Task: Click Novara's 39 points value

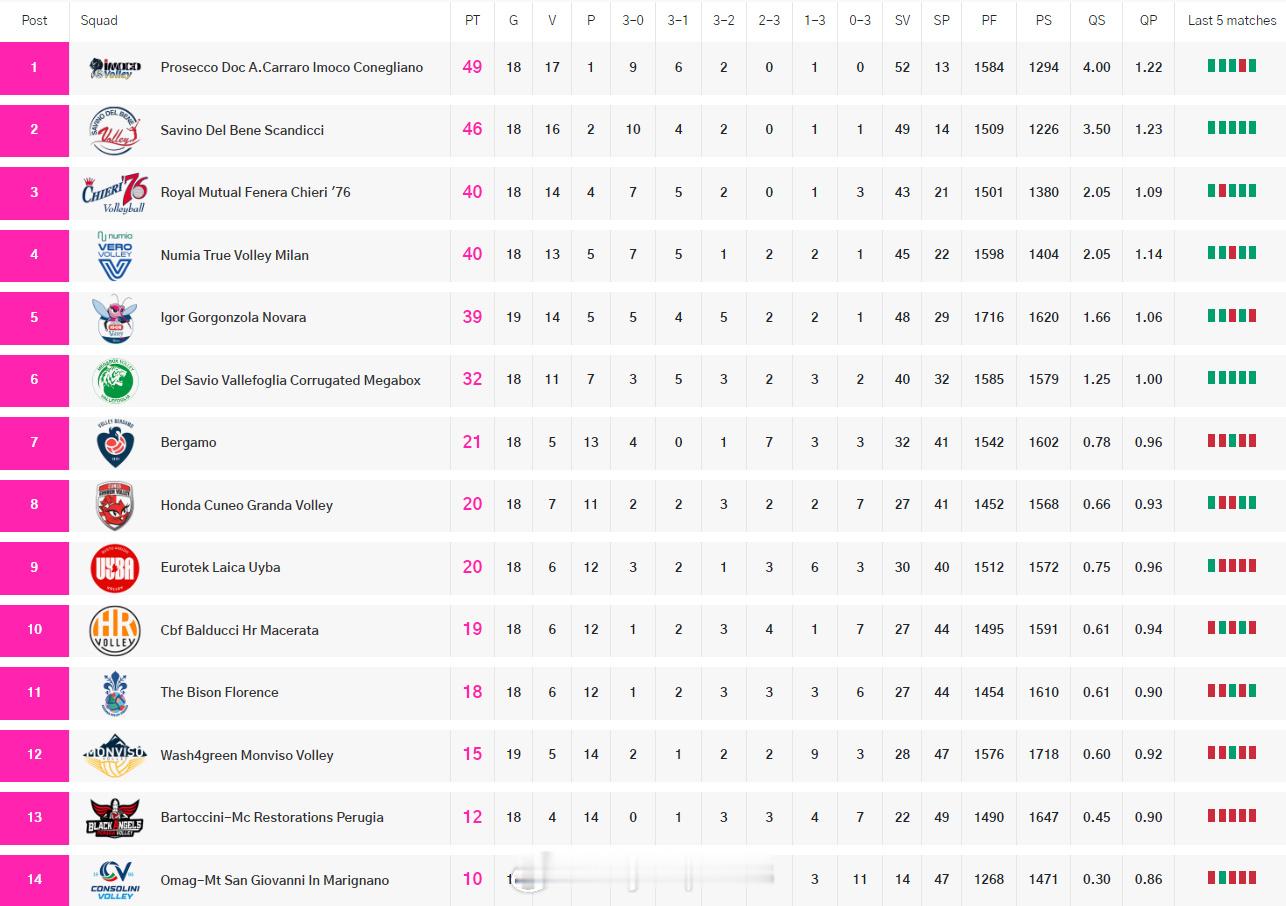Action: 473,317
